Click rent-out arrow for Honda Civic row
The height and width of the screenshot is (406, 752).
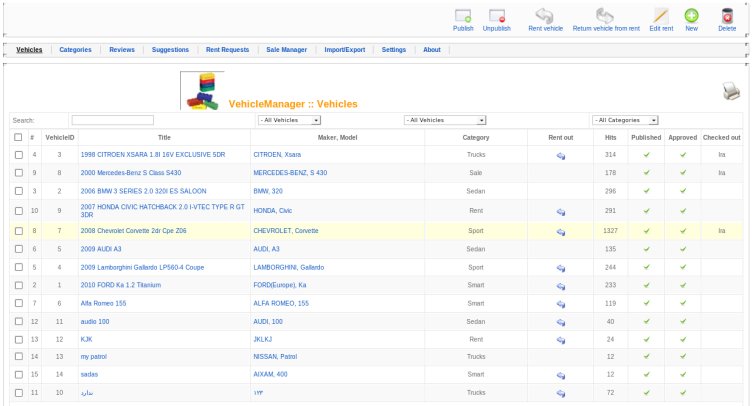[x=561, y=212]
